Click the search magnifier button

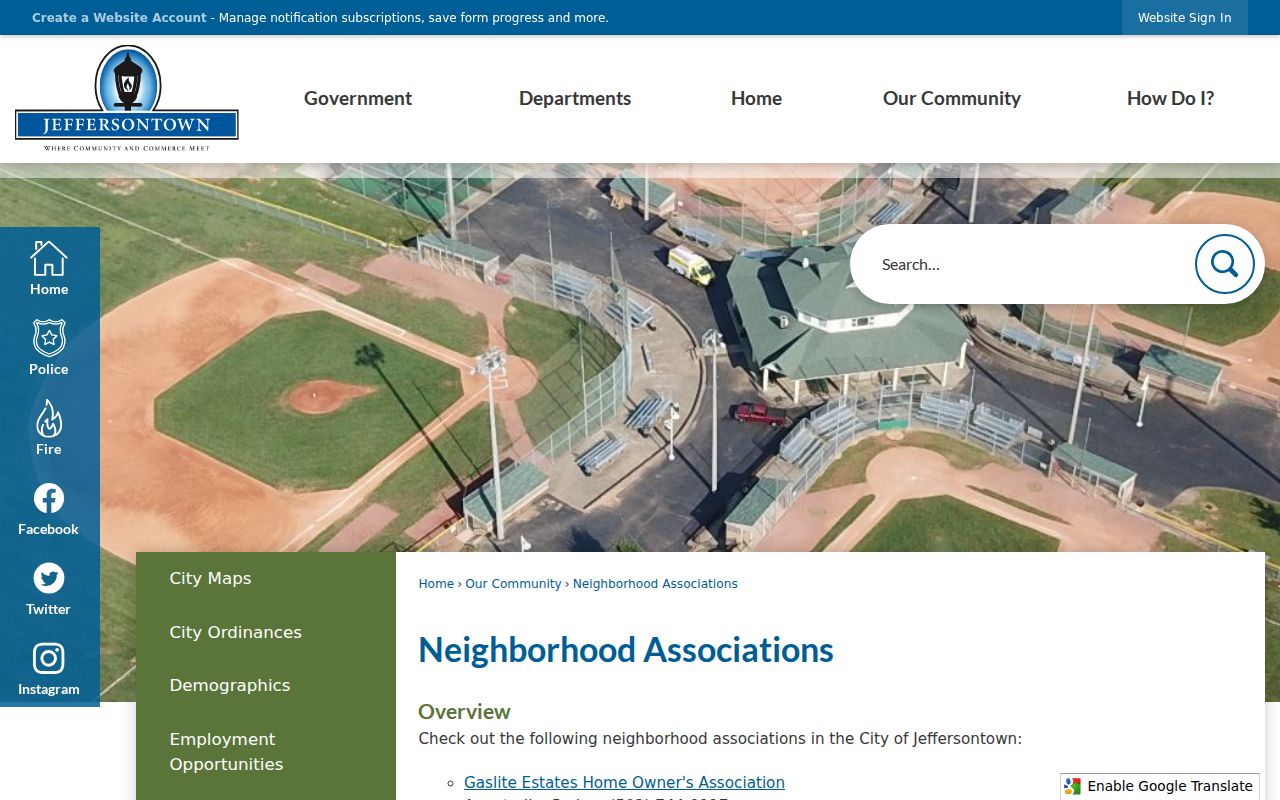click(1224, 264)
